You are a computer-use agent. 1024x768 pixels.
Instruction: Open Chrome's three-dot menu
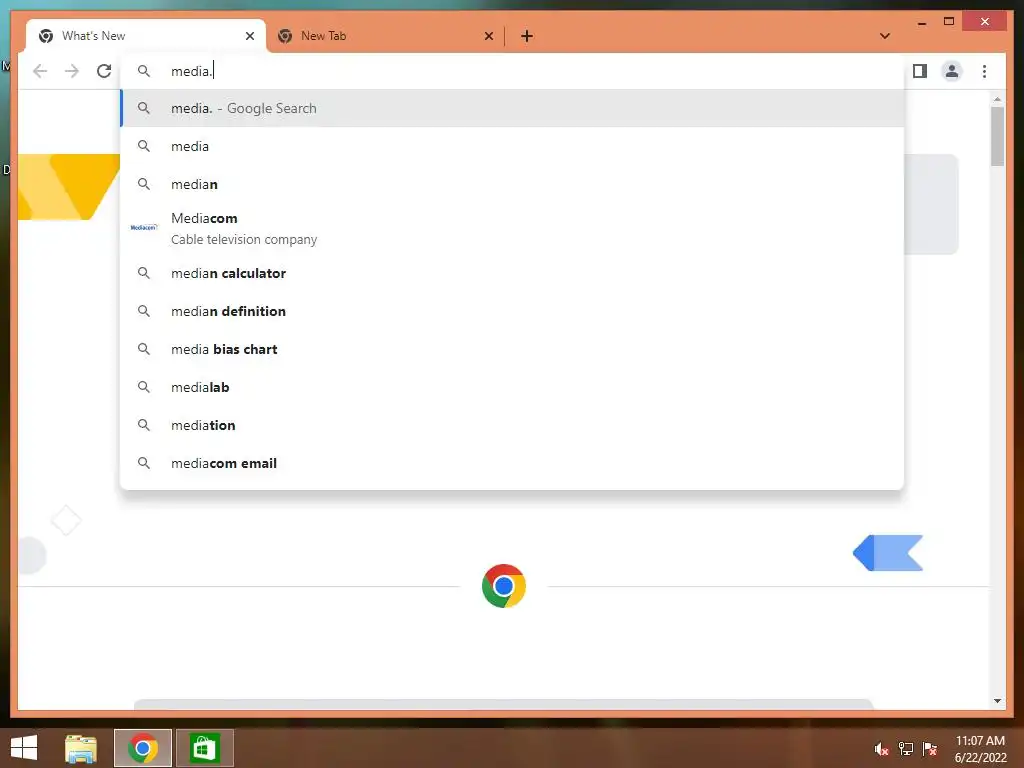pos(984,71)
